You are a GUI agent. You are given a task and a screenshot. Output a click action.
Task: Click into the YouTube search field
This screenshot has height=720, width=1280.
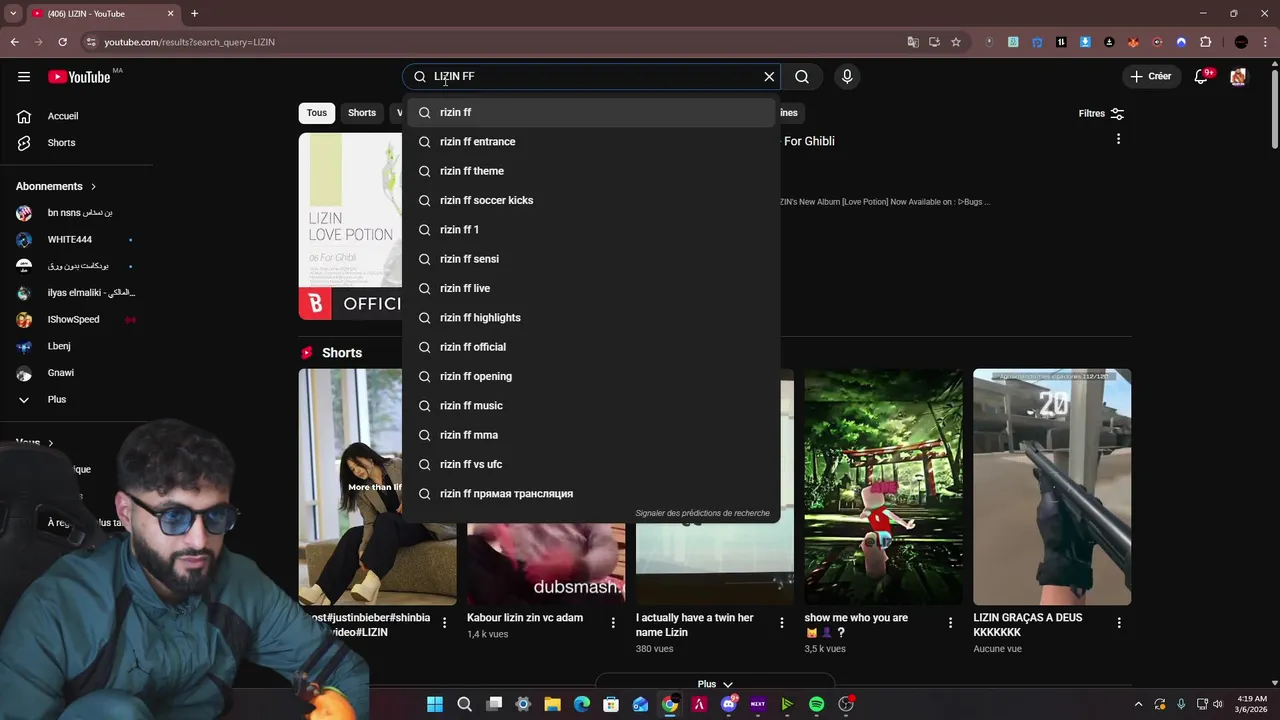tap(590, 76)
